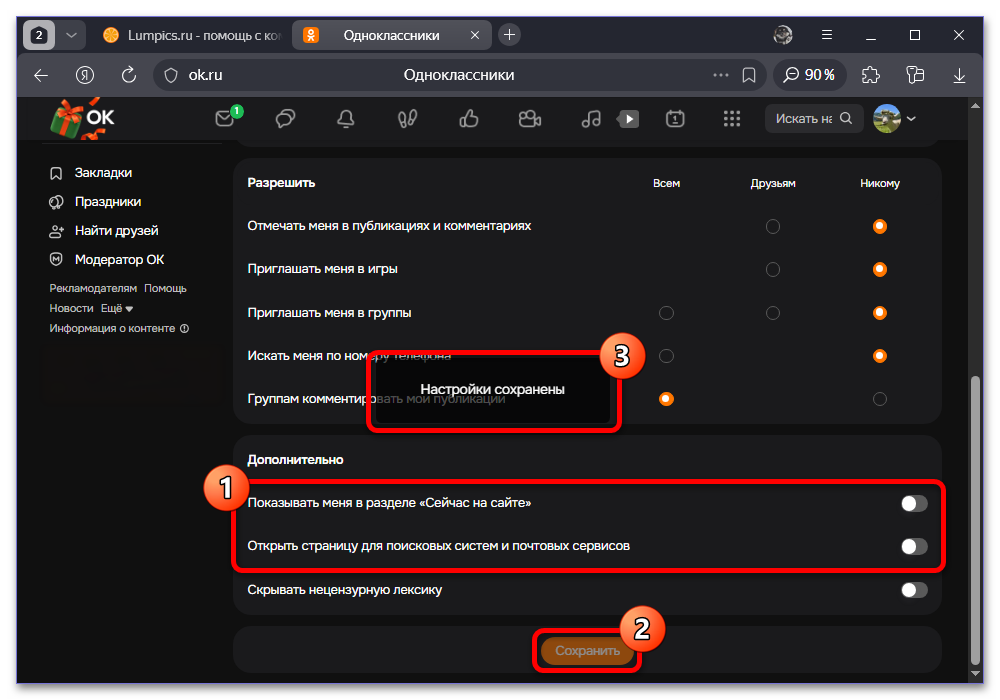Open the Помощь footer link
Viewport: 1000px width, 700px height.
click(165, 289)
